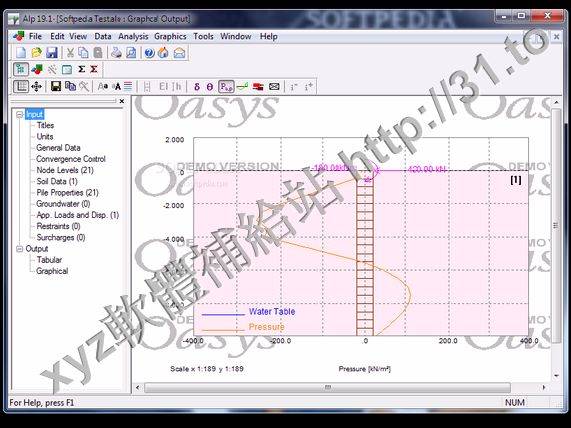Open Units in the tree
Viewport: 571px width, 428px height.
click(x=45, y=137)
